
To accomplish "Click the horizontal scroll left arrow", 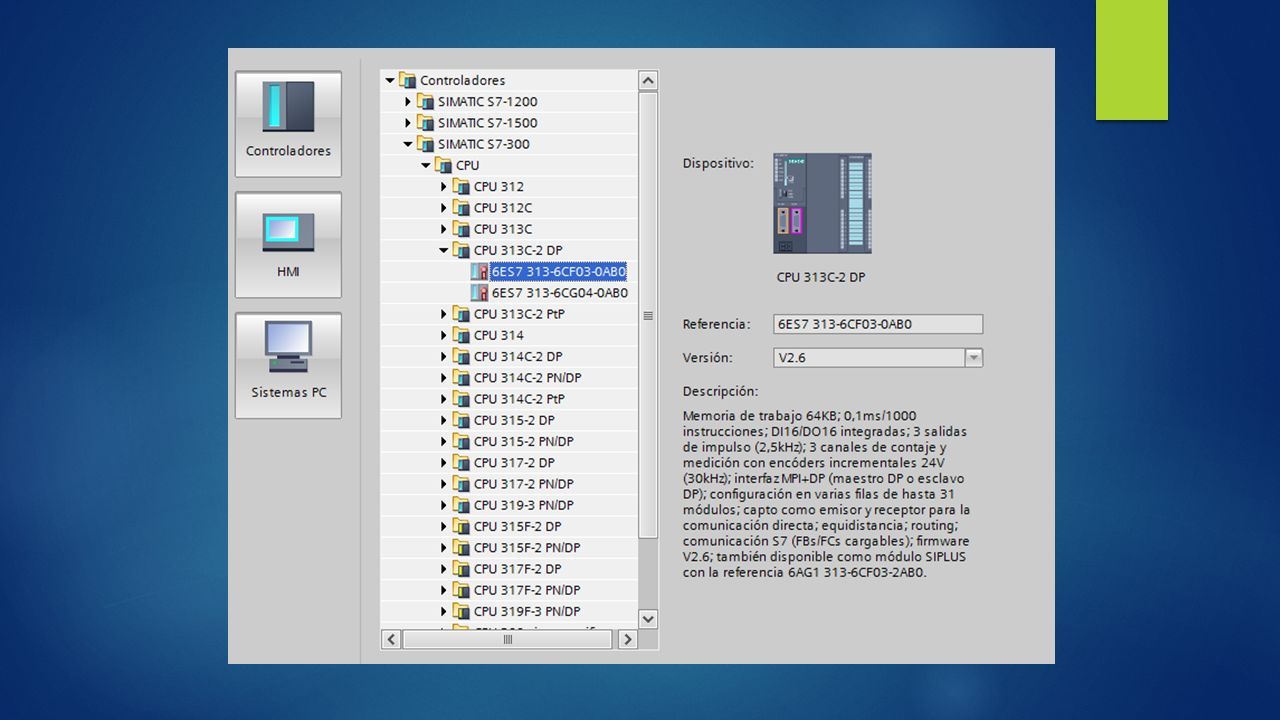I will (392, 639).
